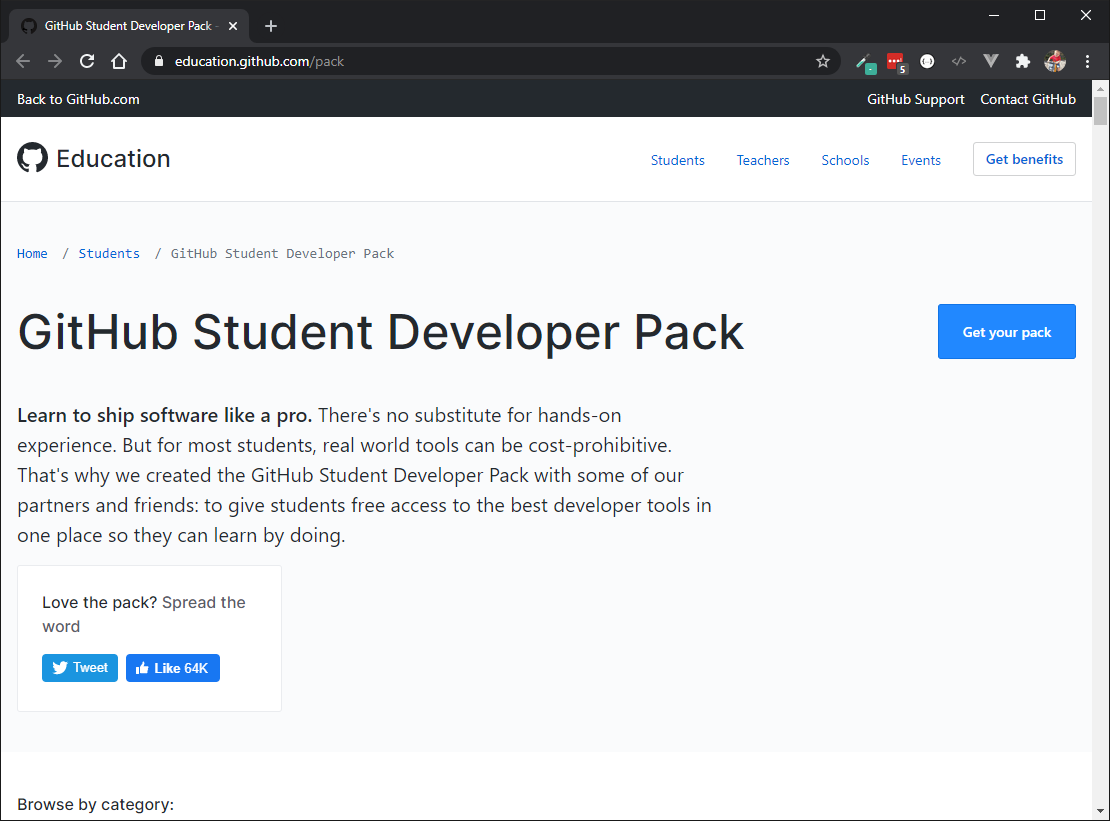The height and width of the screenshot is (821, 1110).
Task: Maximize the browser window
Action: click(1040, 15)
